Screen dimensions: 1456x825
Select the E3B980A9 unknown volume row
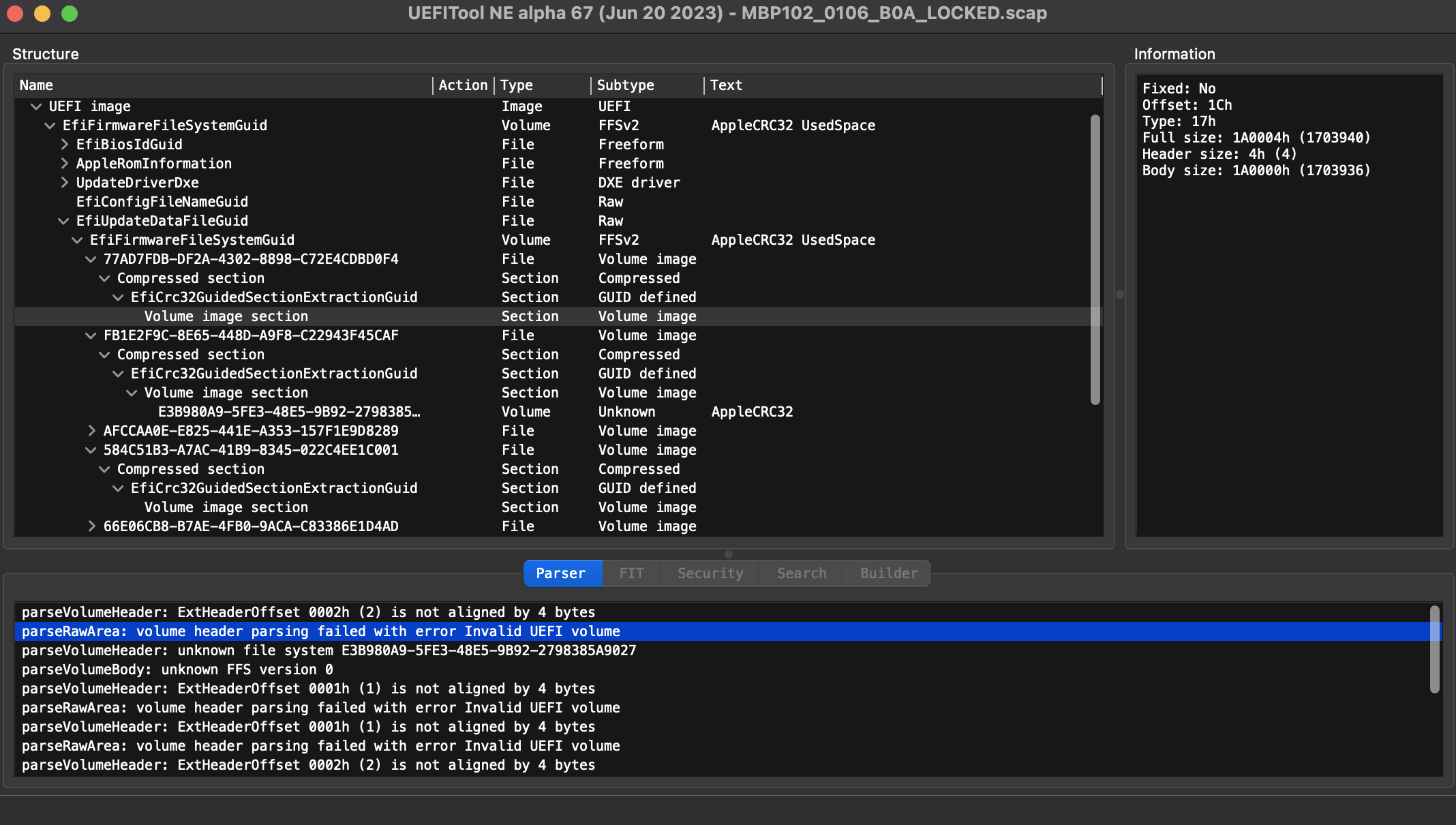click(289, 411)
